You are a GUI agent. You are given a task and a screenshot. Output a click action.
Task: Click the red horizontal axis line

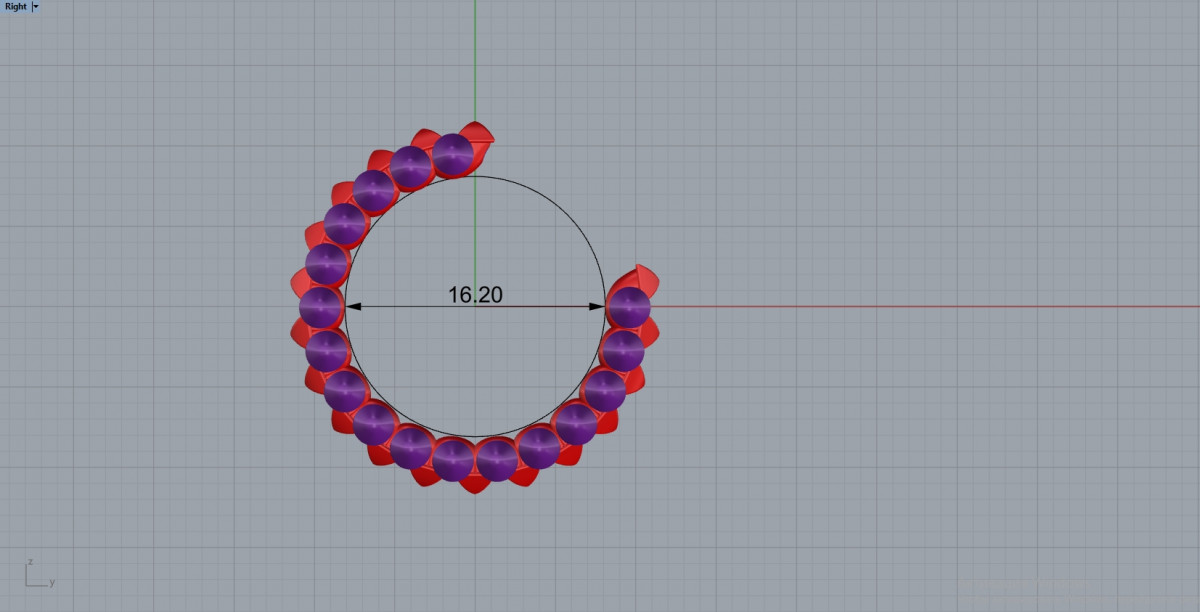900,307
